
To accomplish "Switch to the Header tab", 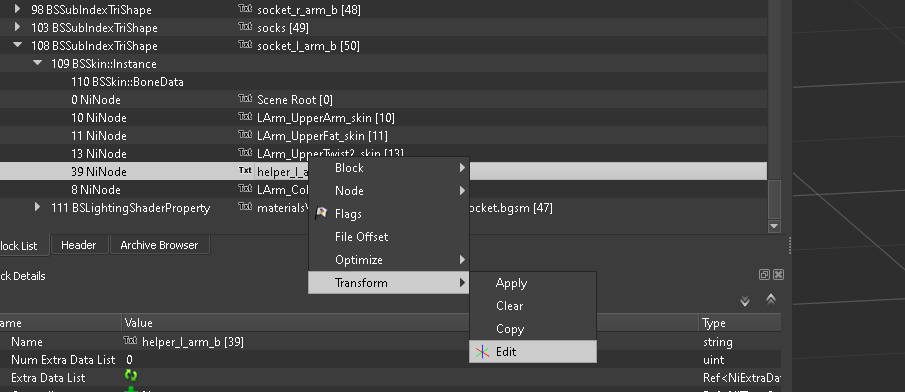I will click(78, 245).
